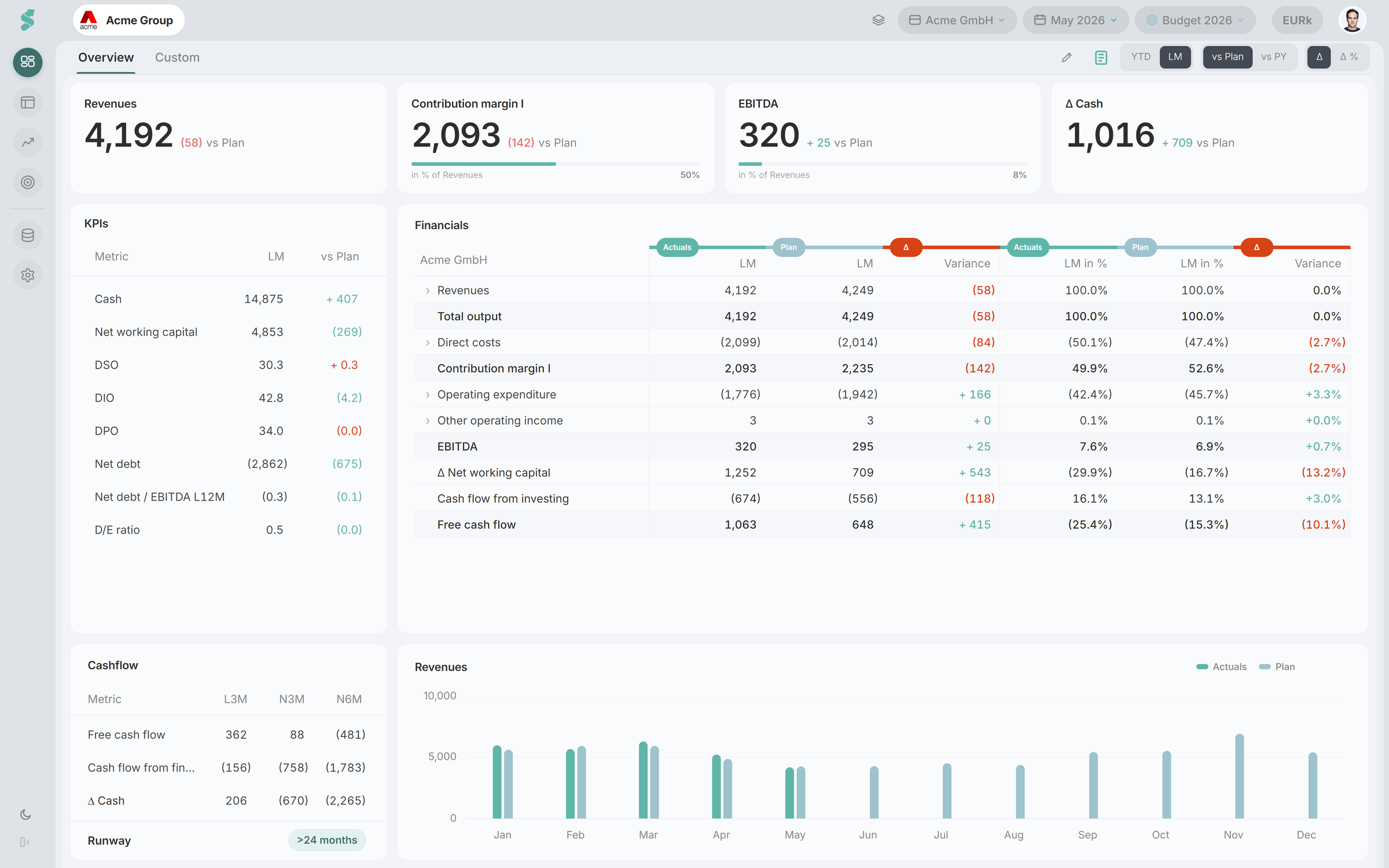
Task: Click the >24 months runway badge
Action: tap(327, 840)
